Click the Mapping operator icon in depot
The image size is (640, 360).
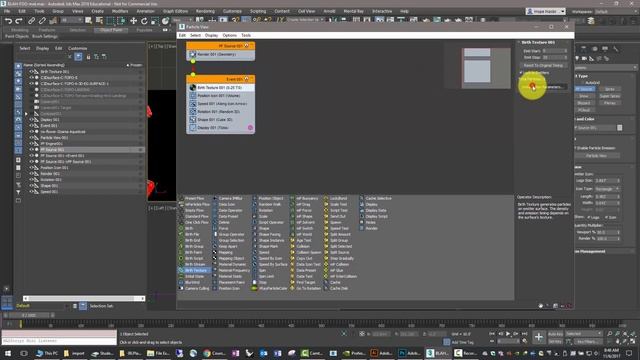pyautogui.click(x=214, y=253)
